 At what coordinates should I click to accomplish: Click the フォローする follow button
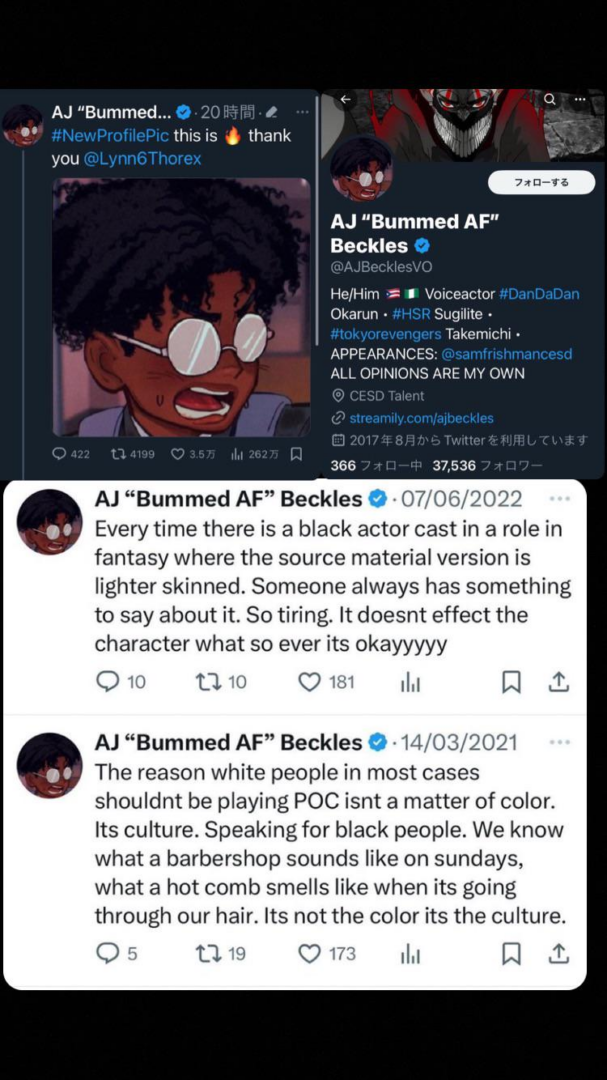click(541, 183)
